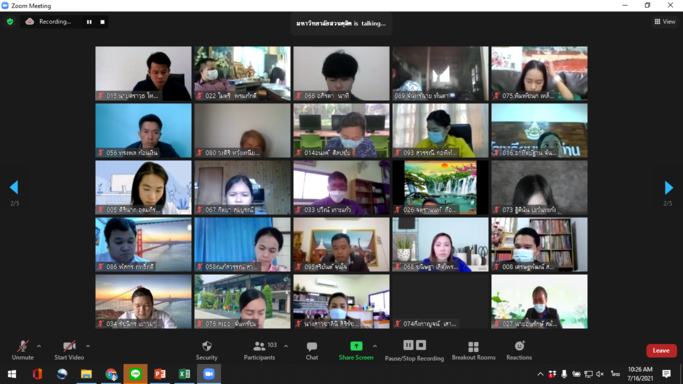
Task: Open the Zoom app on the taskbar
Action: point(209,374)
